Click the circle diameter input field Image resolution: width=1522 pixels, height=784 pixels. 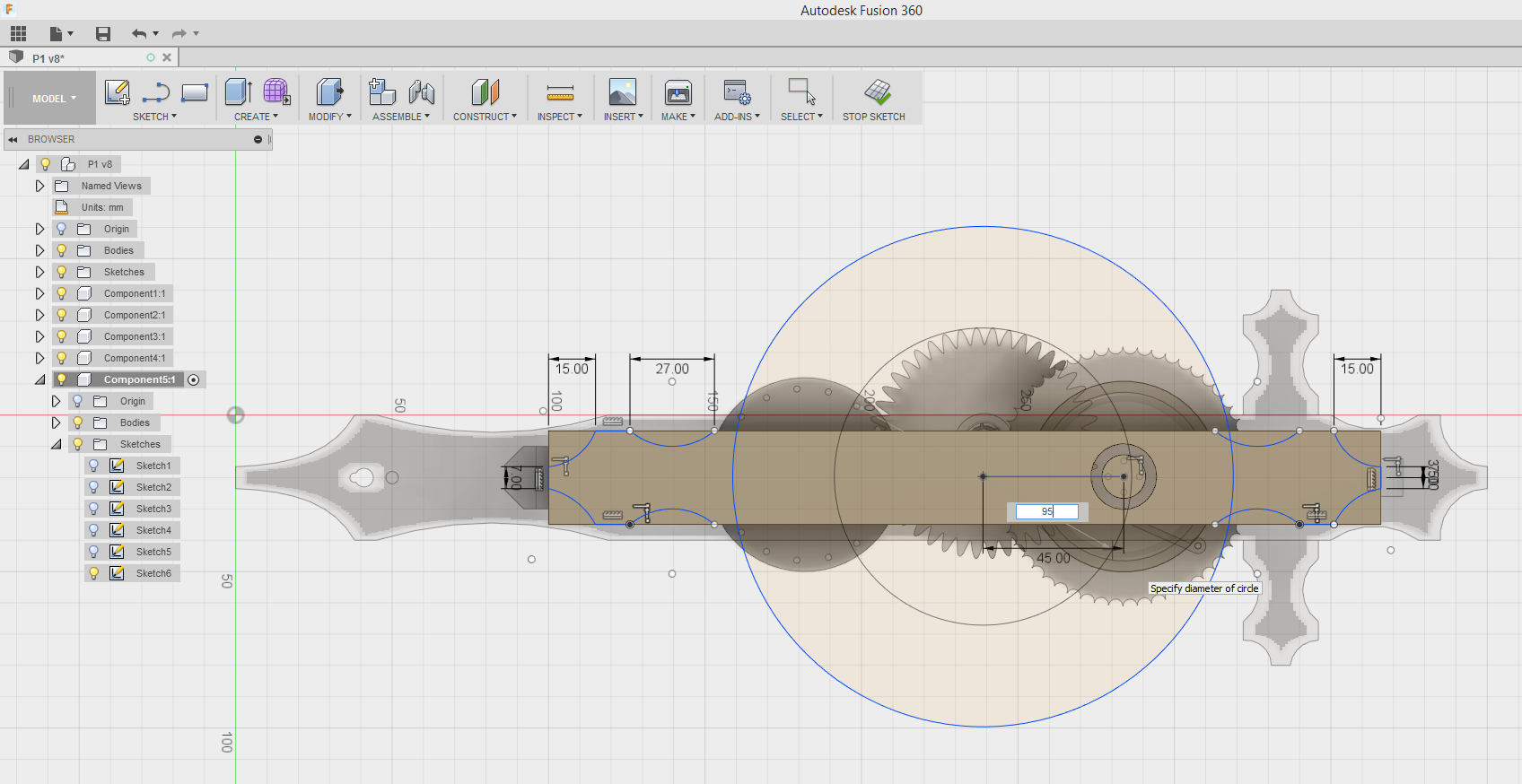(1046, 511)
